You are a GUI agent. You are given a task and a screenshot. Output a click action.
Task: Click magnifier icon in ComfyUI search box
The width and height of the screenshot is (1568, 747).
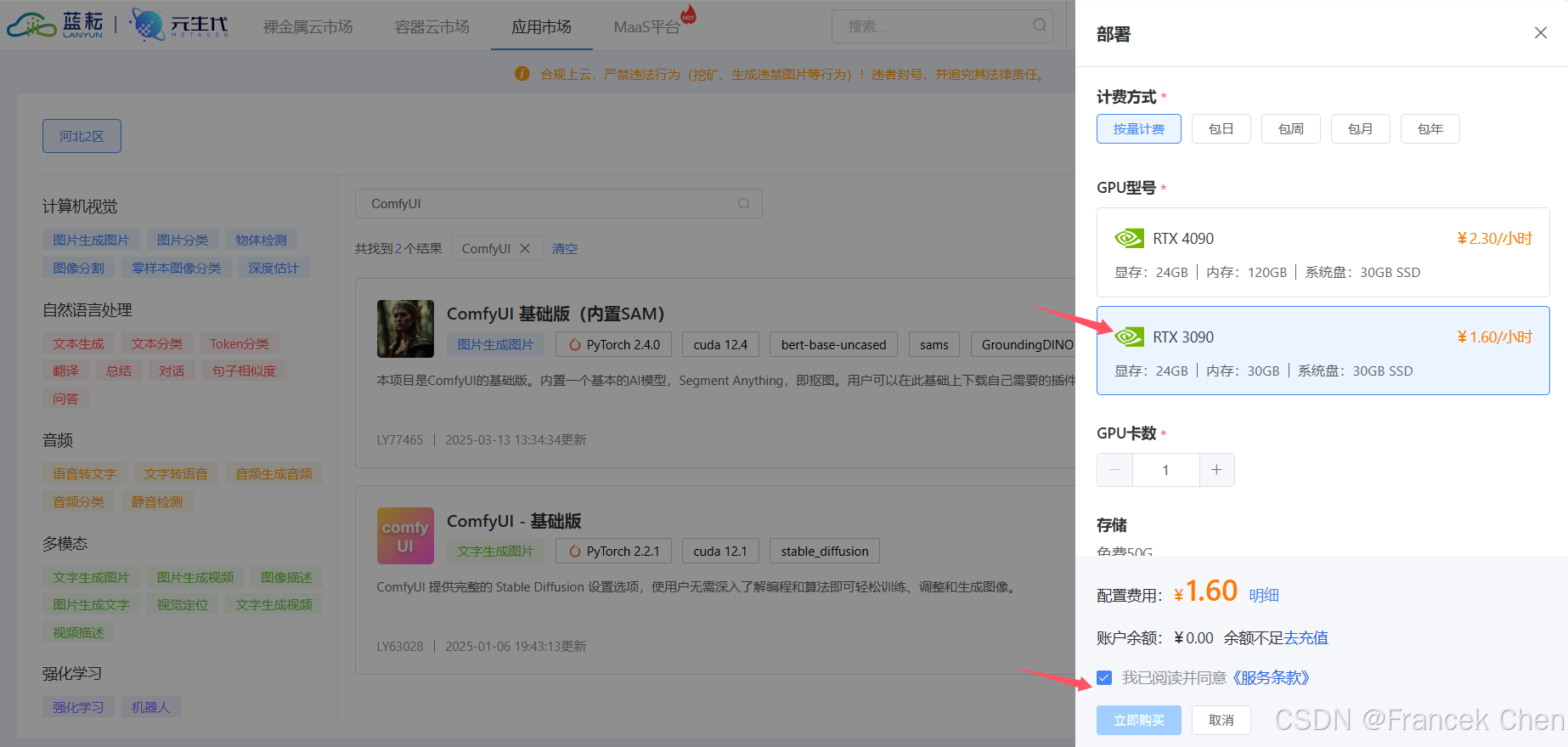tap(743, 203)
